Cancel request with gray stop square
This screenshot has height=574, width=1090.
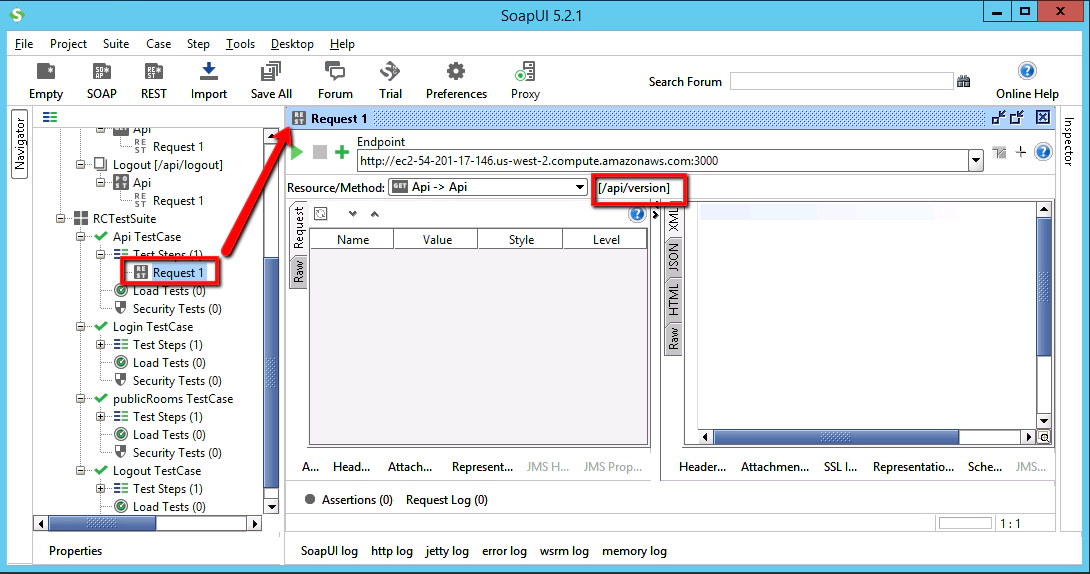(320, 152)
